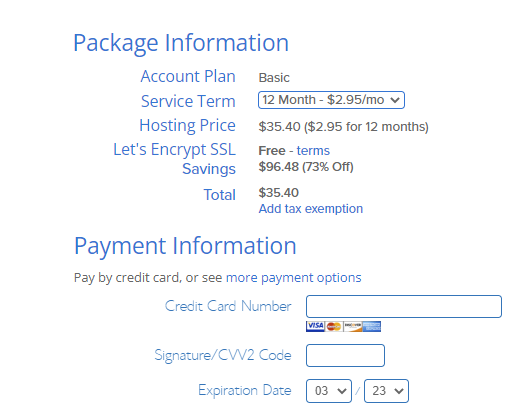This screenshot has height=412, width=516.
Task: Expand the expiration year dropdown
Action: [x=386, y=391]
